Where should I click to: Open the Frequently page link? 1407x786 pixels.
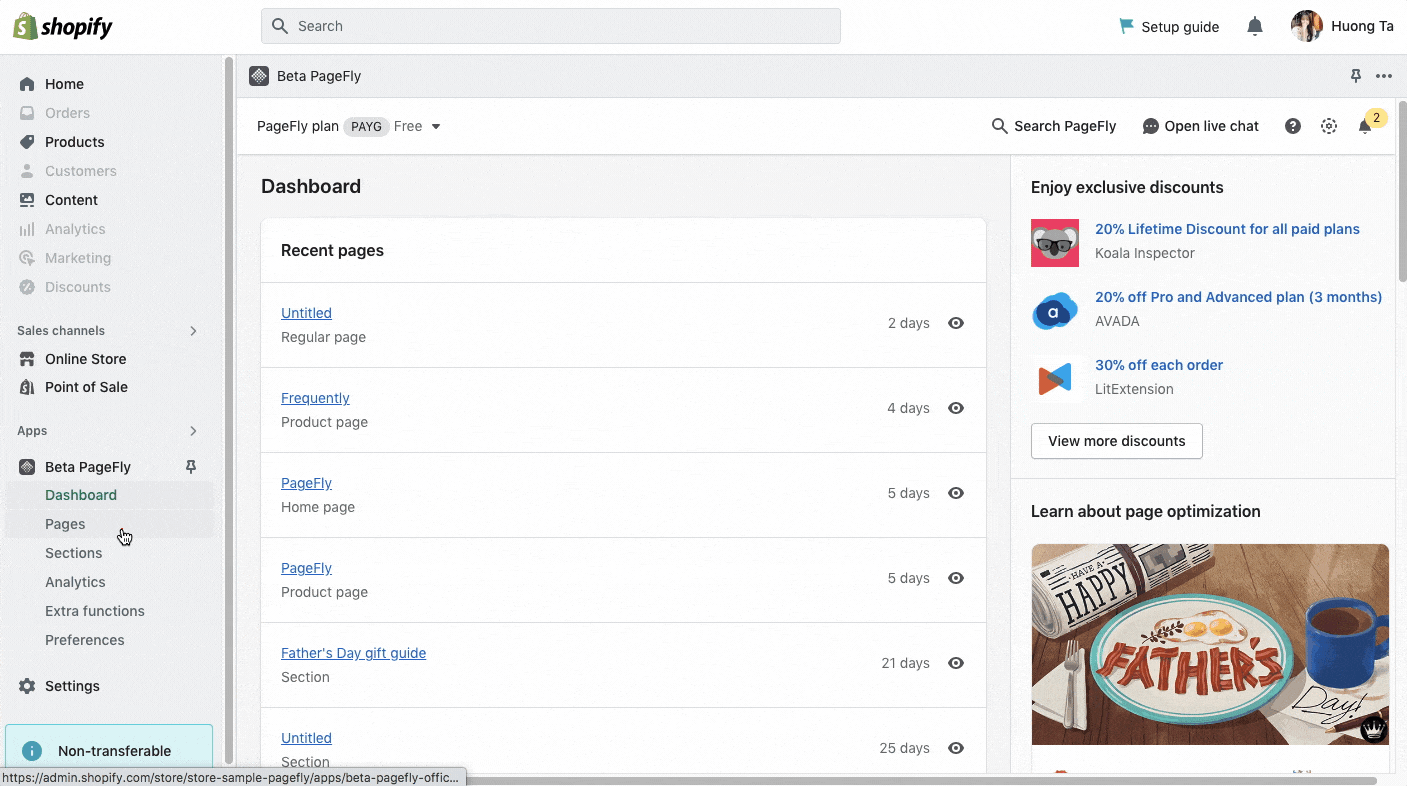(x=315, y=398)
